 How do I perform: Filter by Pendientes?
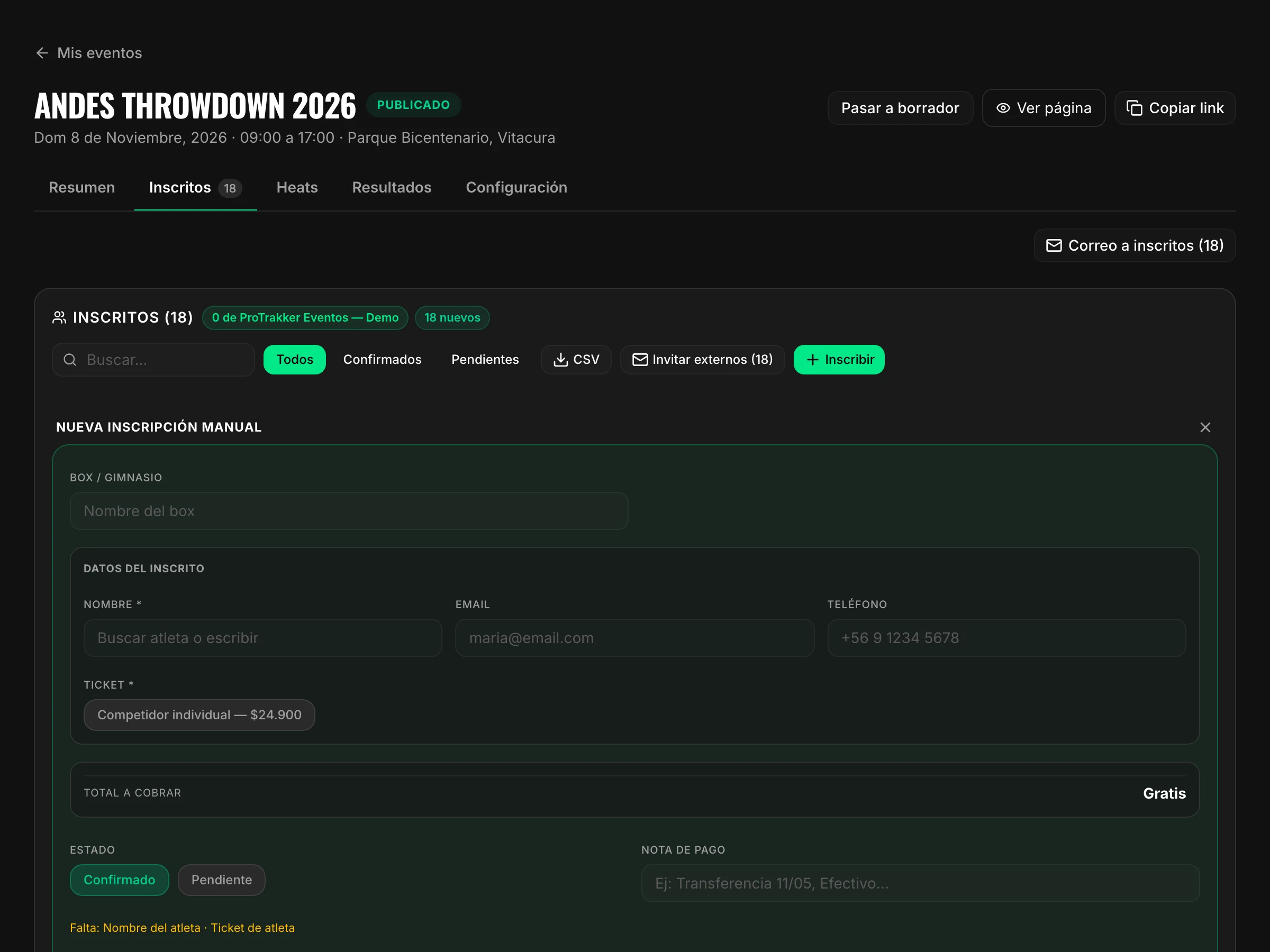coord(485,360)
